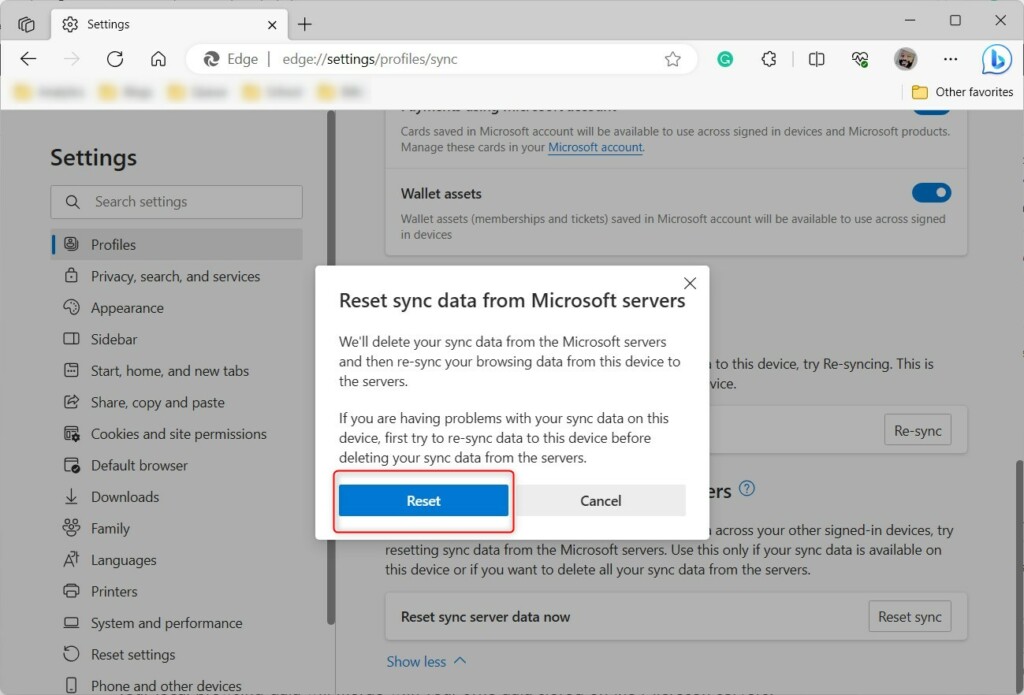1024x695 pixels.
Task: Click the favorites star in the address bar
Action: tap(673, 59)
